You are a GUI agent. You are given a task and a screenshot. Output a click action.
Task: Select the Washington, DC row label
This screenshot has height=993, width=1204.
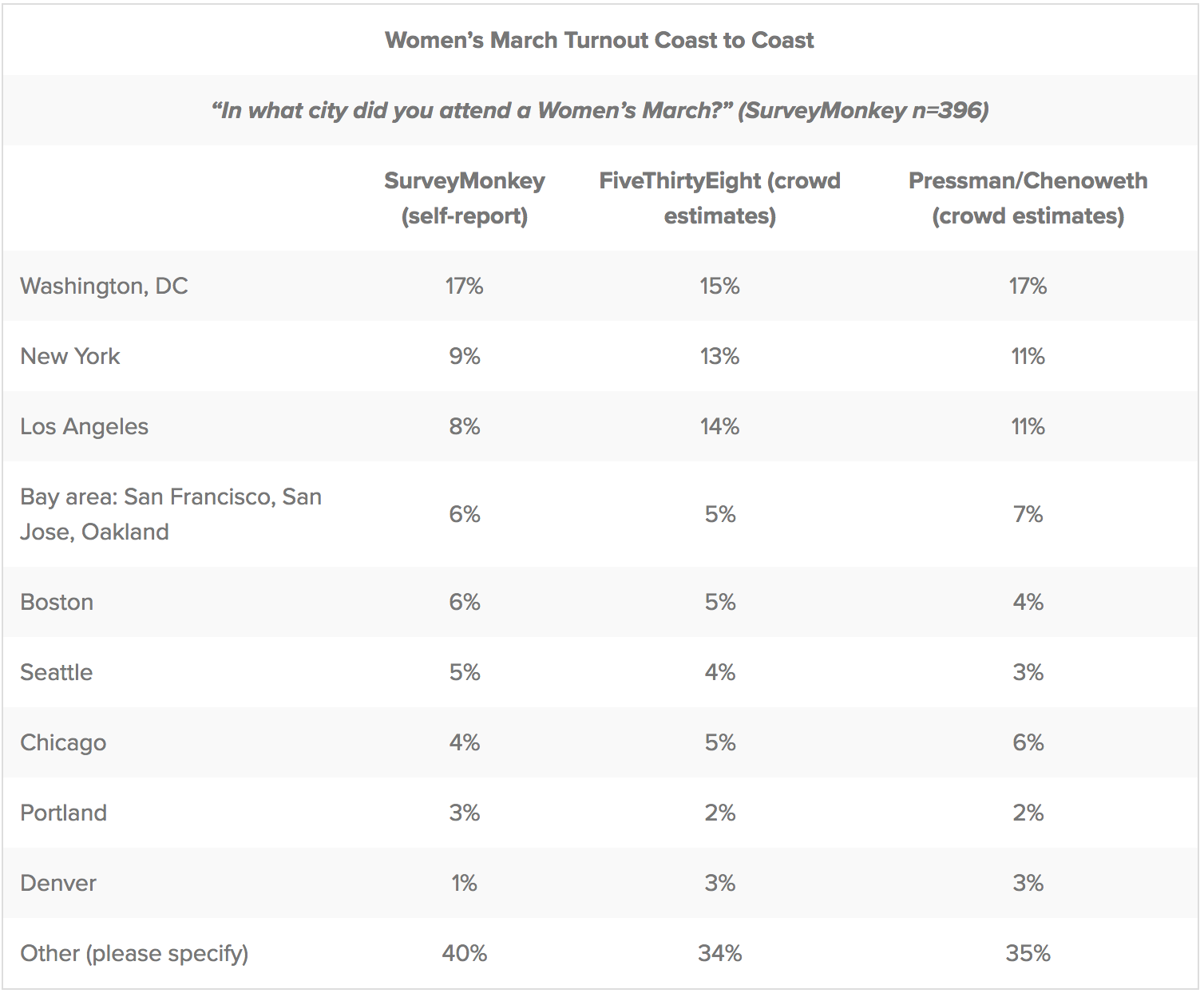tap(104, 287)
